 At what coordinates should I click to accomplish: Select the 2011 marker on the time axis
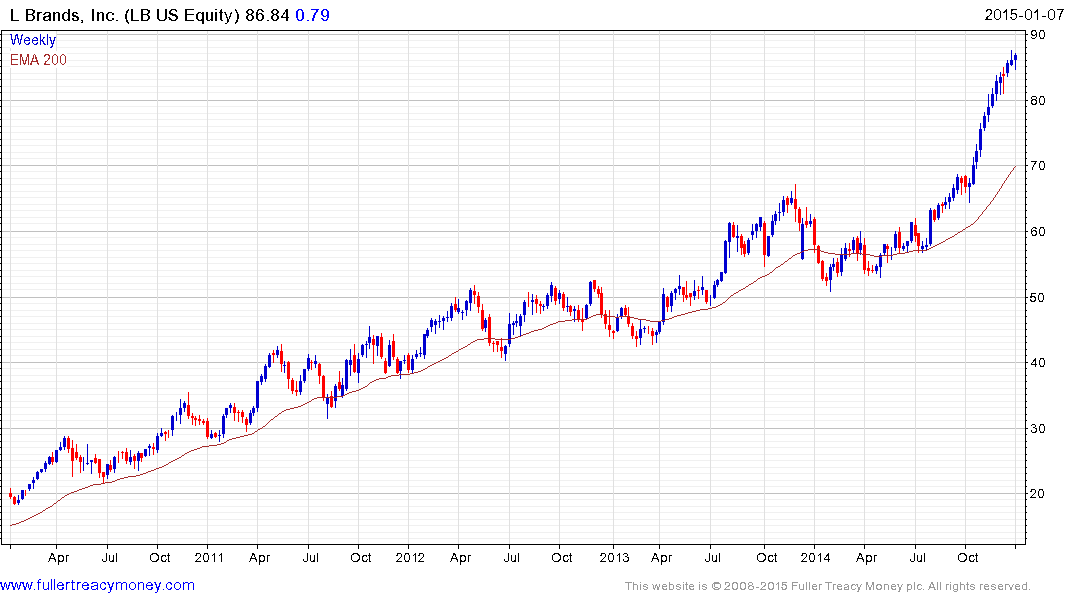[209, 557]
